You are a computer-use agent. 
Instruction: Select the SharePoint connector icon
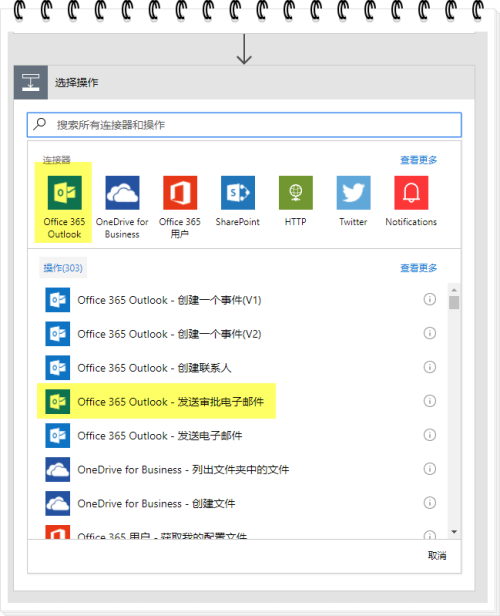pos(238,192)
